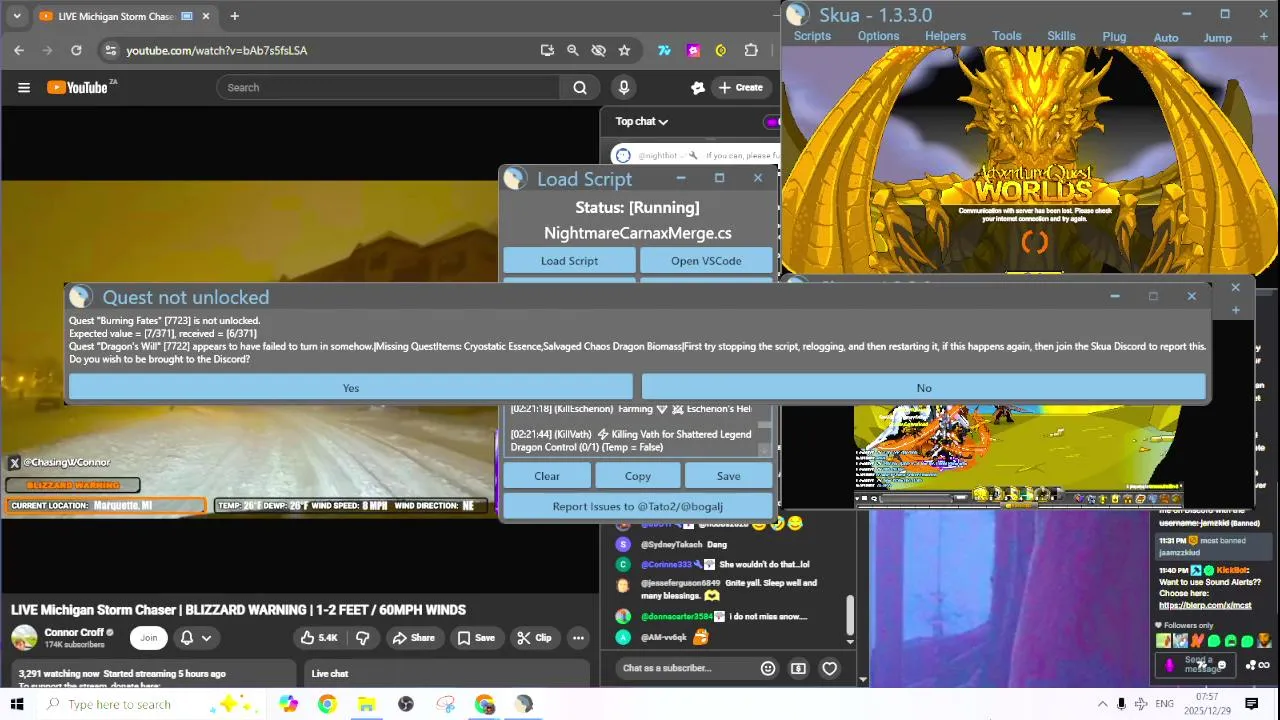Save the video to a playlist

(x=476, y=638)
